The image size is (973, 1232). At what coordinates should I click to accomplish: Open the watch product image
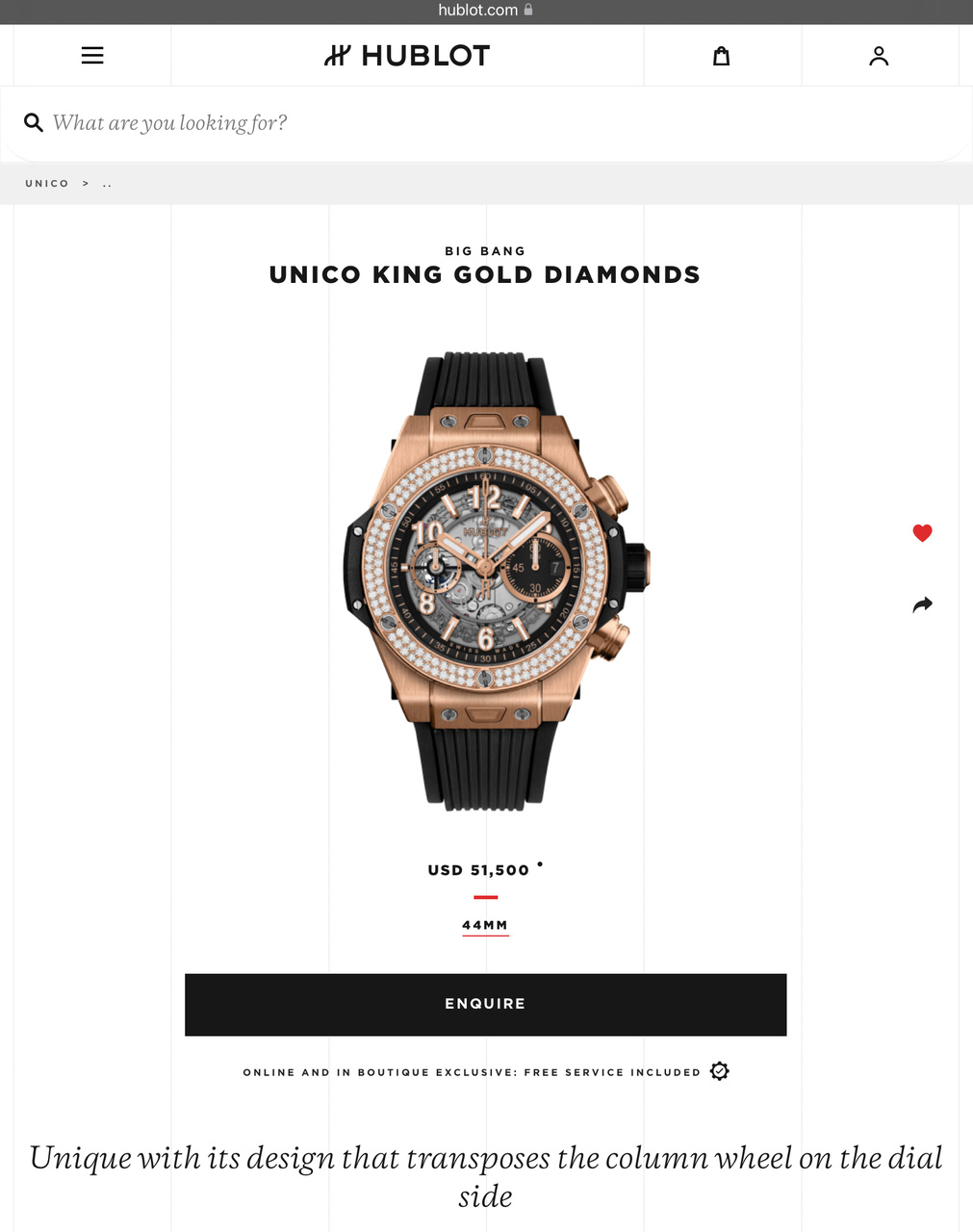point(486,581)
